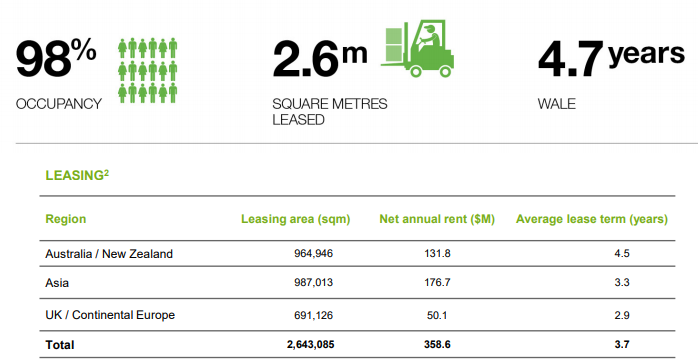Click the Leasing area (sqm) column header
The image size is (698, 360).
pyautogui.click(x=296, y=219)
